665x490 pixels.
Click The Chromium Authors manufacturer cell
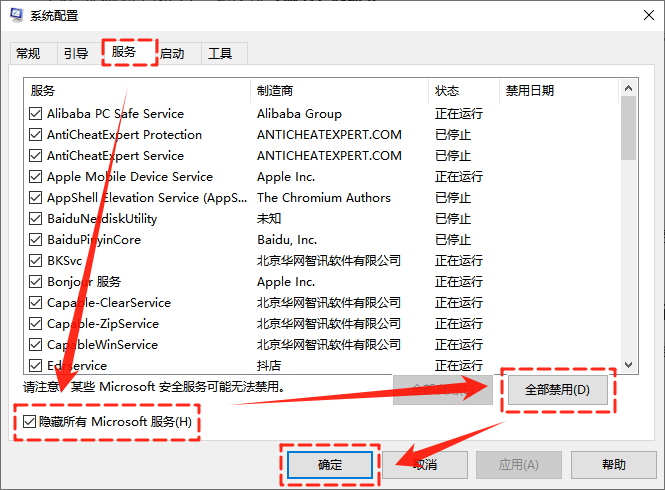(324, 198)
